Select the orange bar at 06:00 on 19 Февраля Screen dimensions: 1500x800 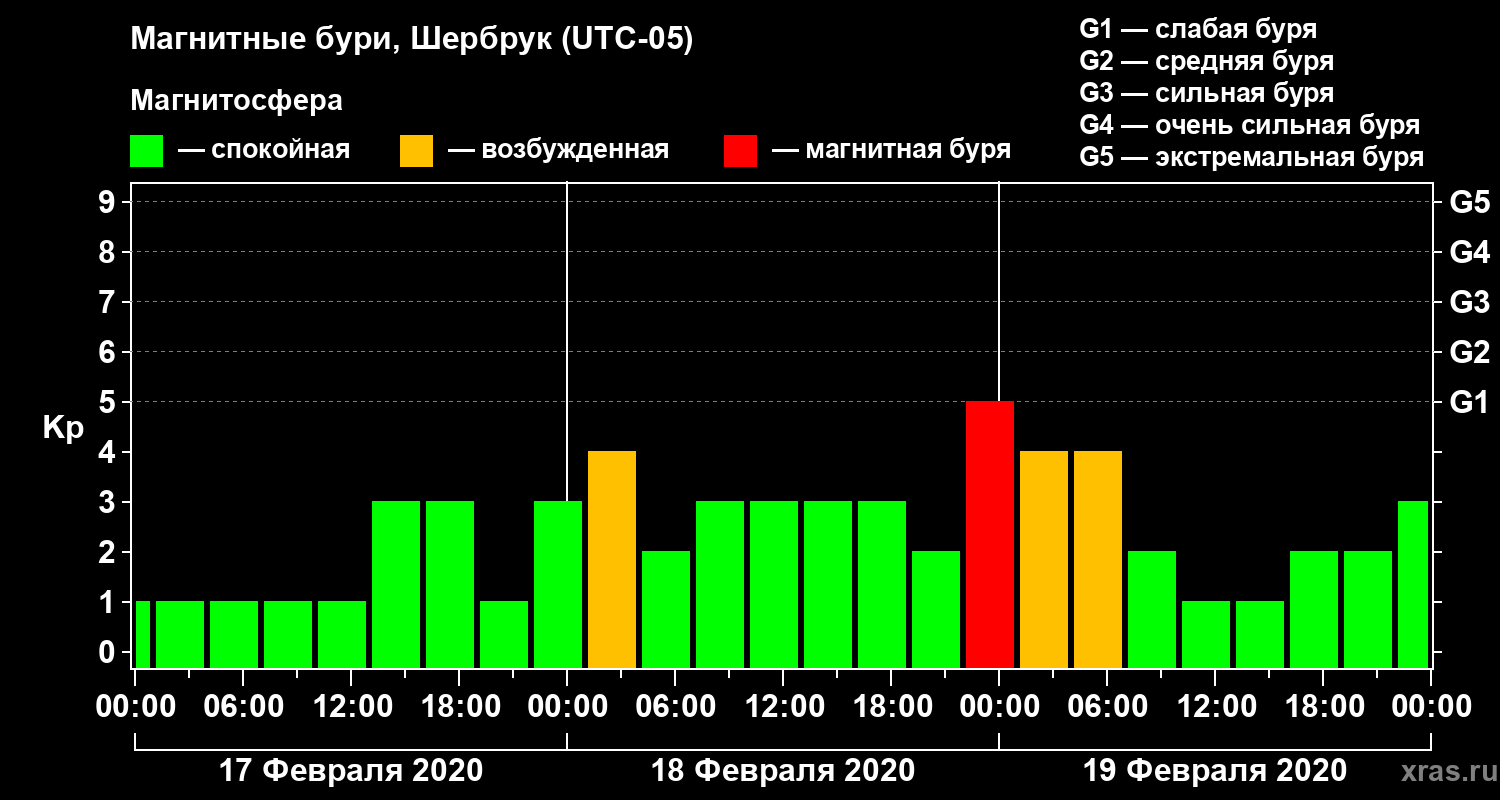[1098, 559]
